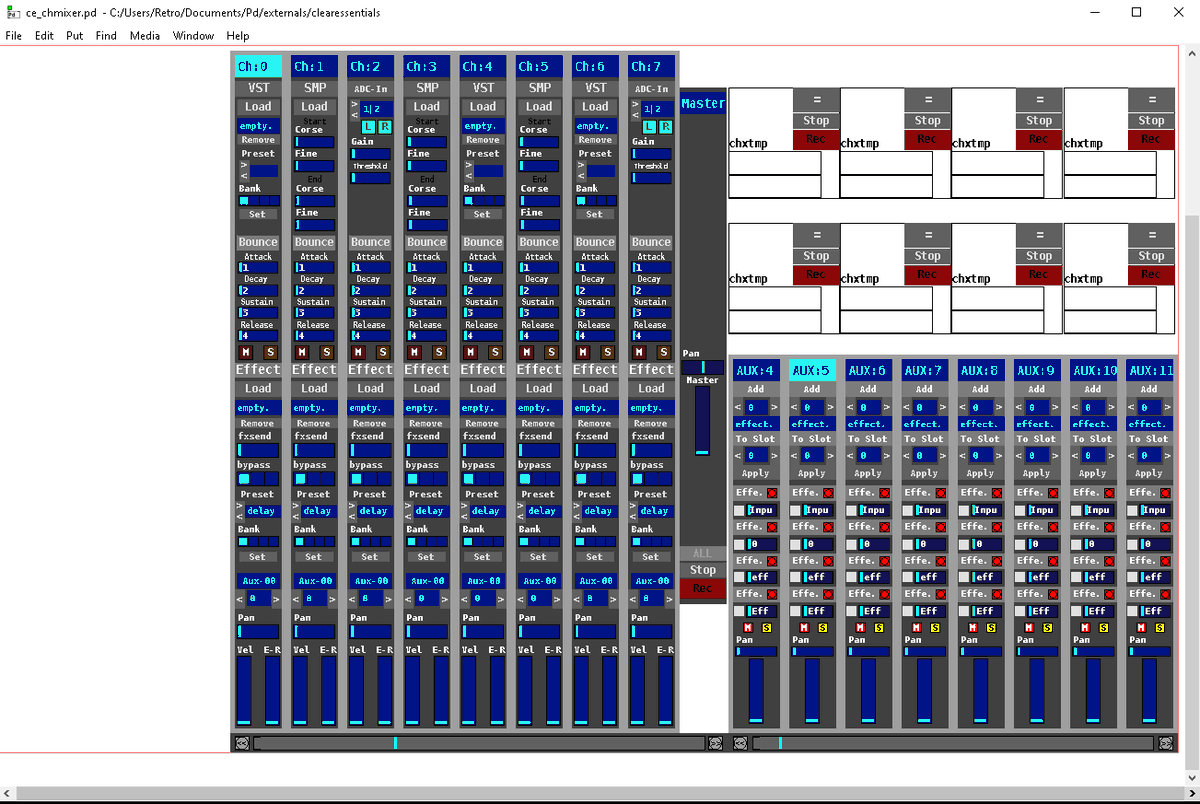
Task: Click the red dot above Inpu in AUX:8
Action: (x=997, y=493)
